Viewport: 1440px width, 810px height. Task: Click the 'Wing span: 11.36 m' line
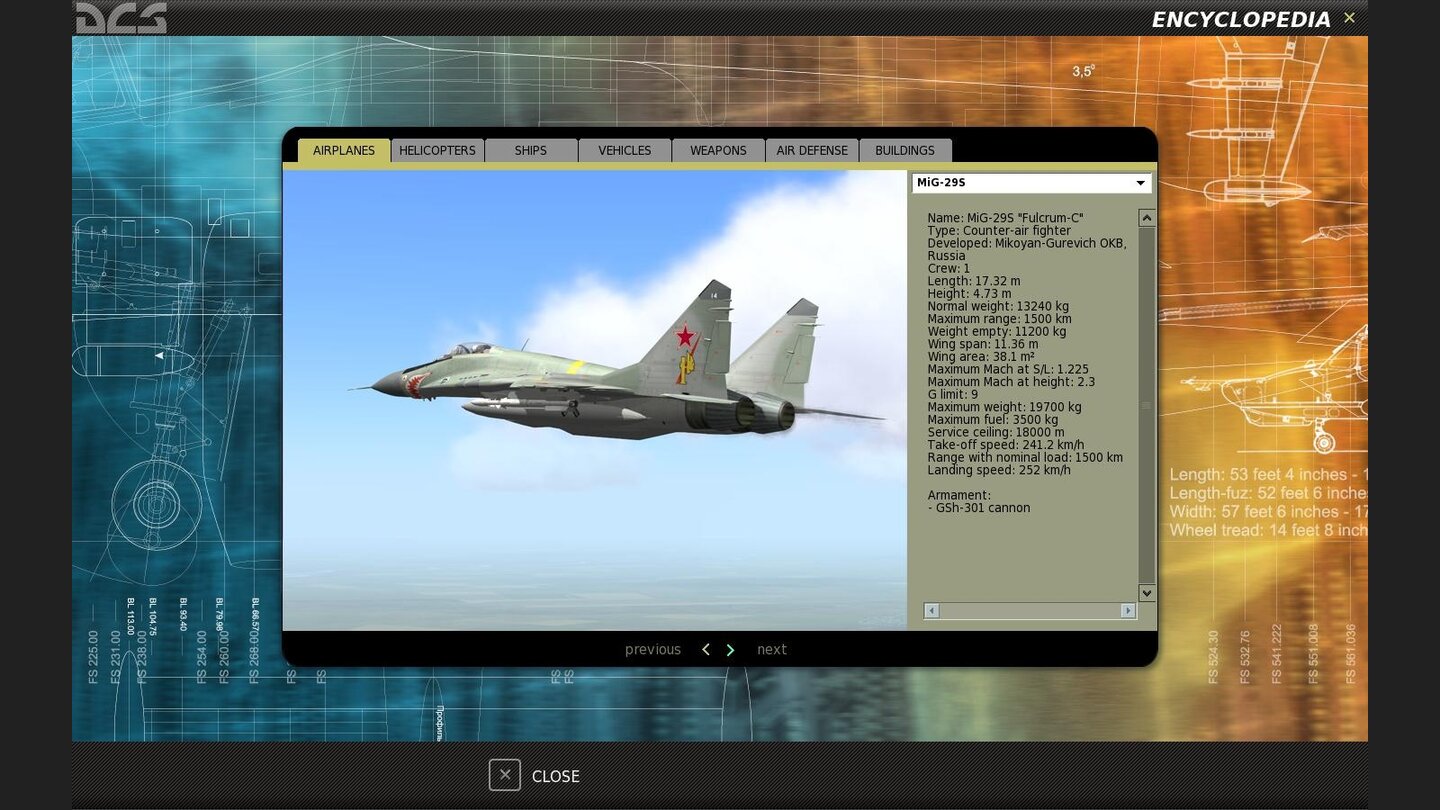982,344
